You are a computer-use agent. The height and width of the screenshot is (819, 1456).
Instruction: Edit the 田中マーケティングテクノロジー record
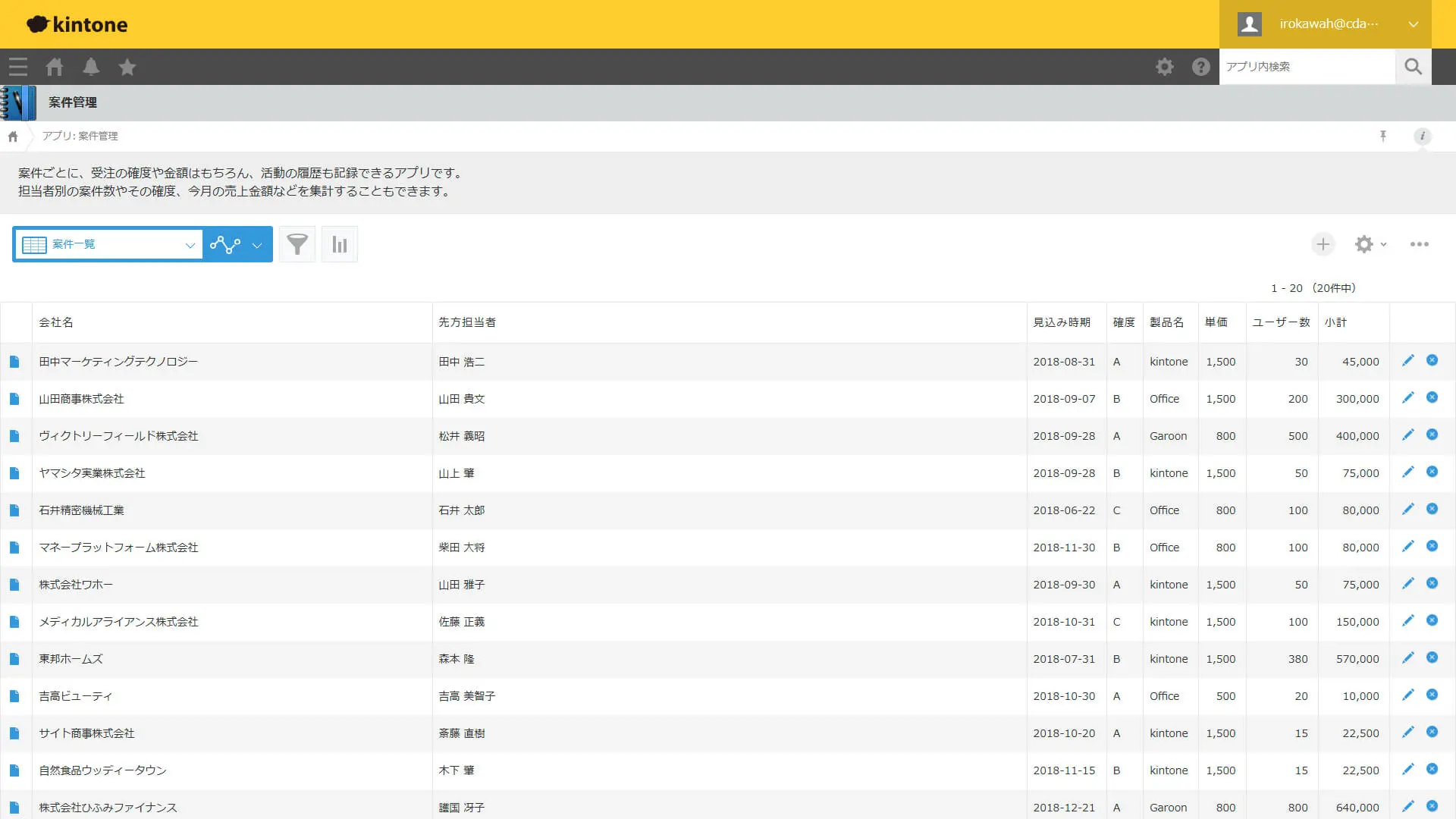point(1407,361)
